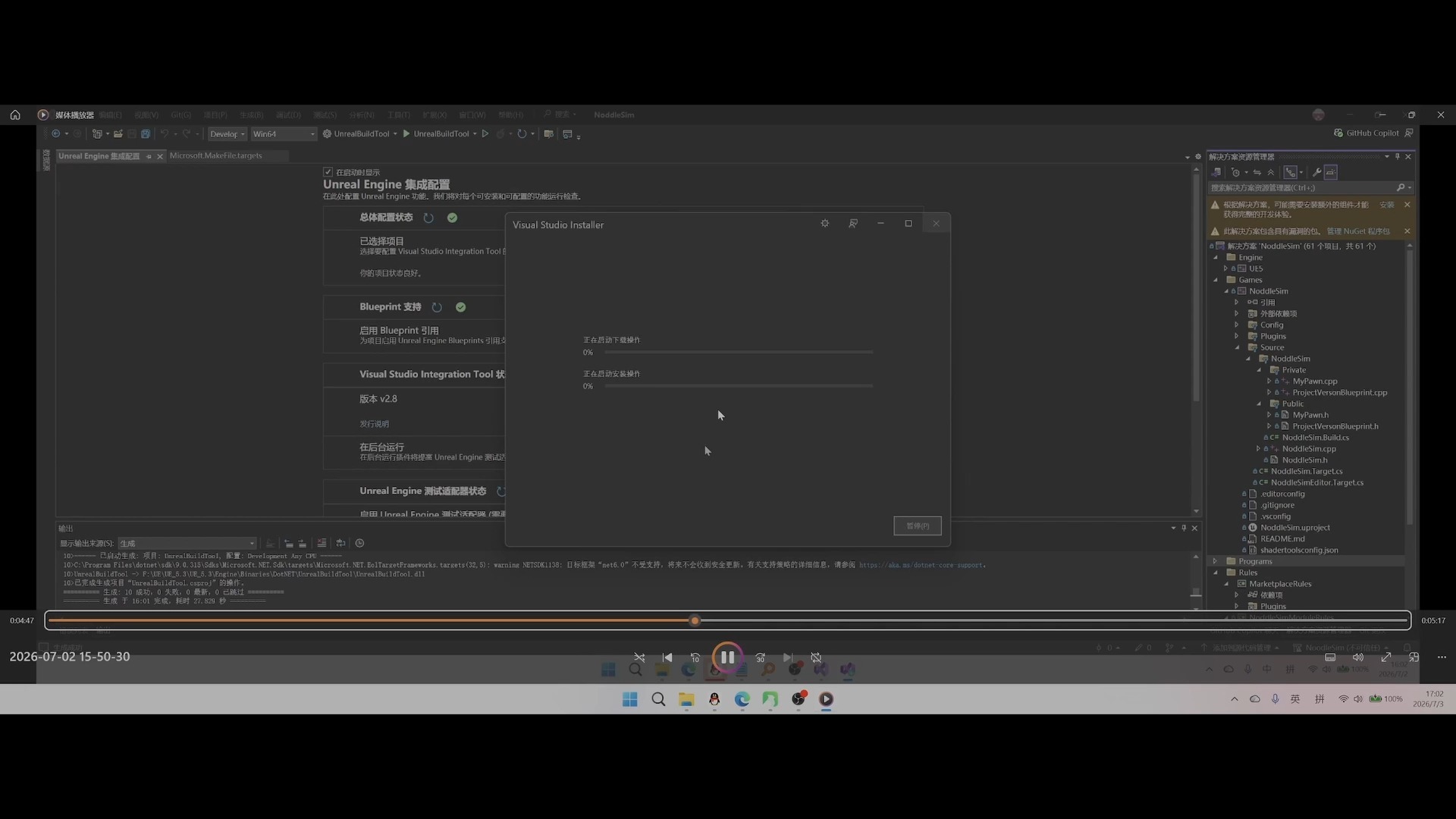This screenshot has height=819, width=1456.
Task: Open the QQ penguin app in the taskbar
Action: pyautogui.click(x=714, y=699)
